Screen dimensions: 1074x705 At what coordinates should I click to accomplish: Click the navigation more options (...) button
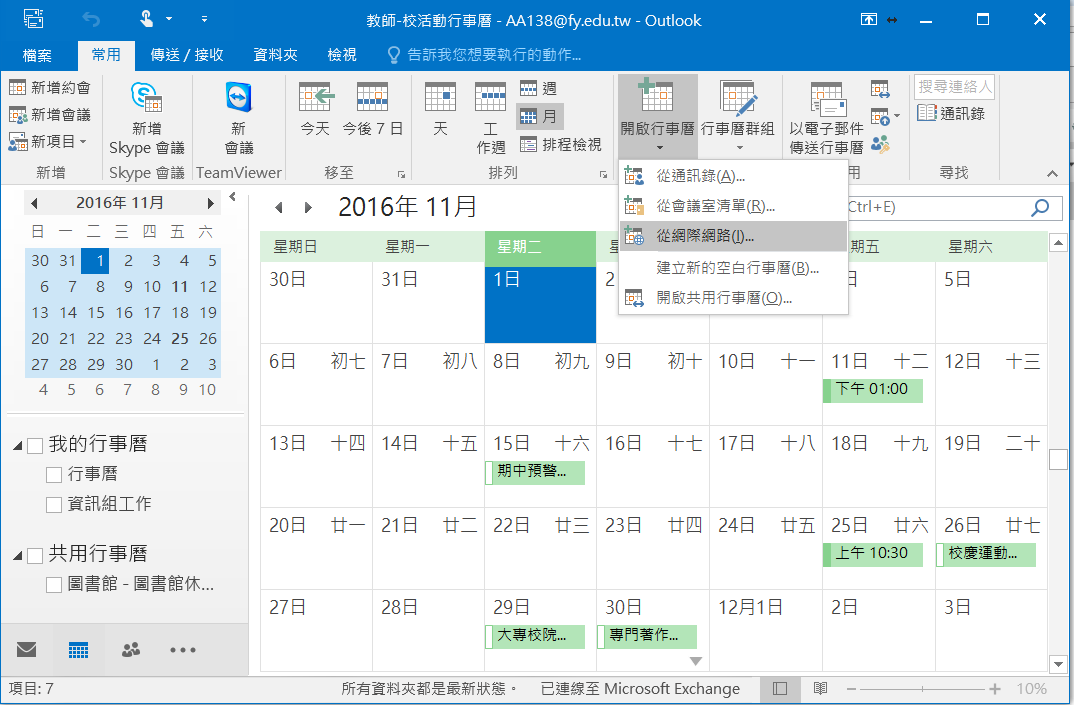pos(183,650)
